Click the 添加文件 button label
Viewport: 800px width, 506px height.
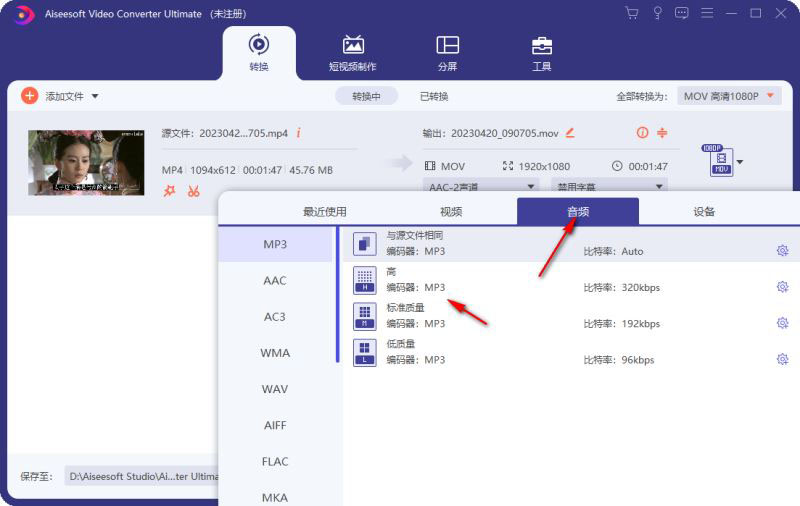pyautogui.click(x=64, y=96)
